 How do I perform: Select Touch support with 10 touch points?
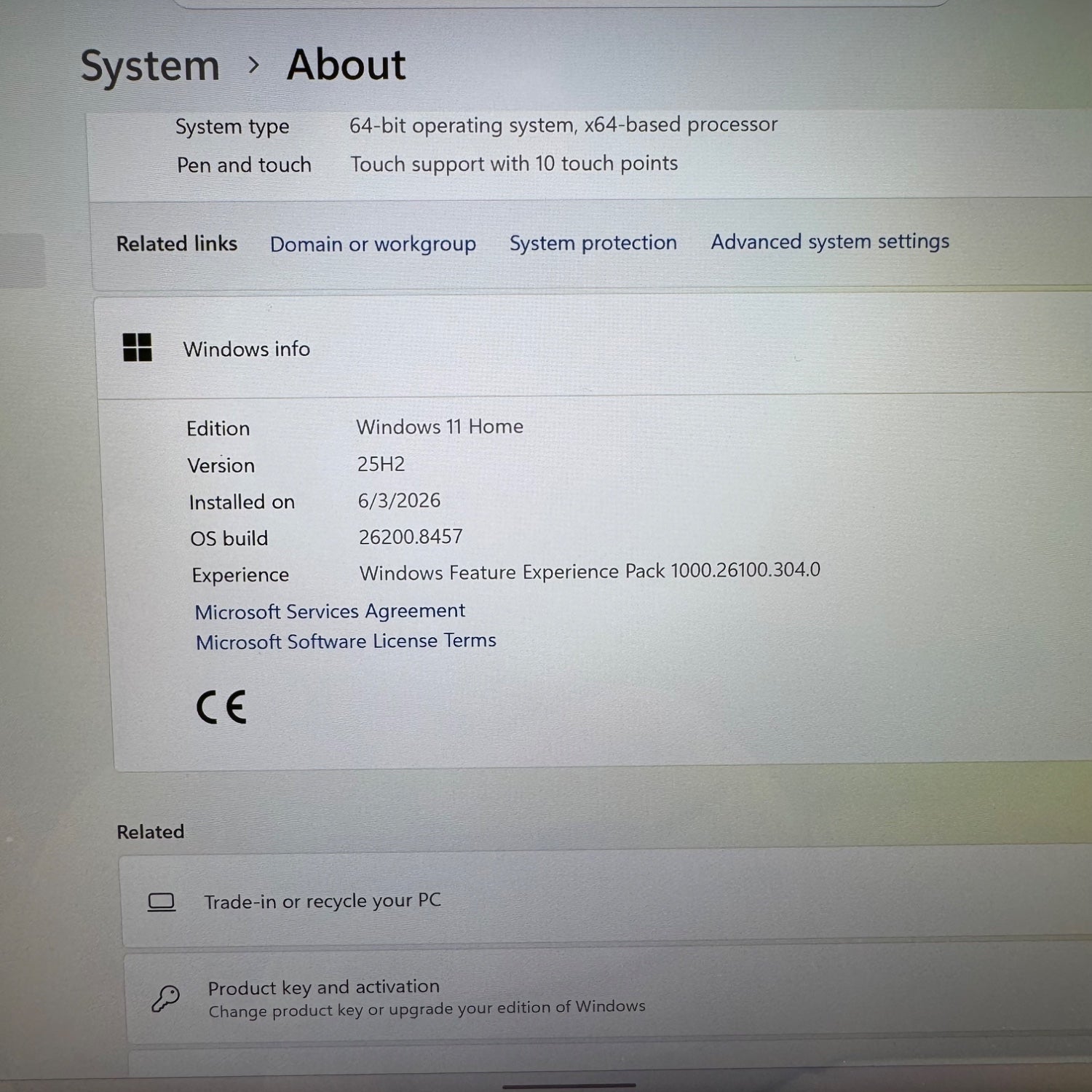pos(514,164)
